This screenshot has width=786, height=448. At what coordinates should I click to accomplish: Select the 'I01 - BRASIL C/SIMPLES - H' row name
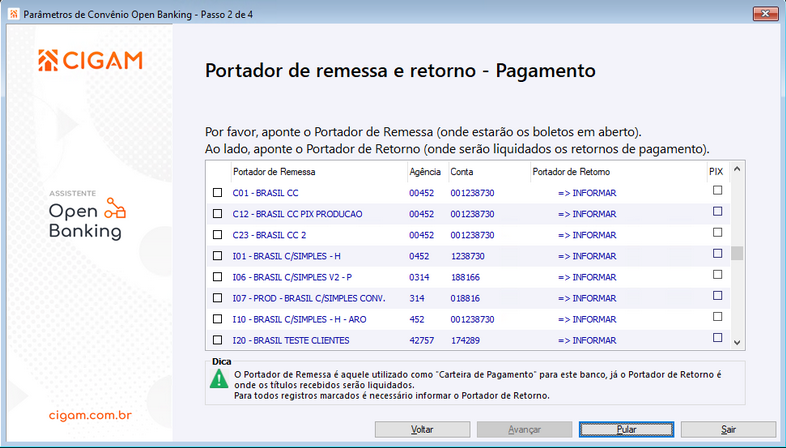coord(286,256)
